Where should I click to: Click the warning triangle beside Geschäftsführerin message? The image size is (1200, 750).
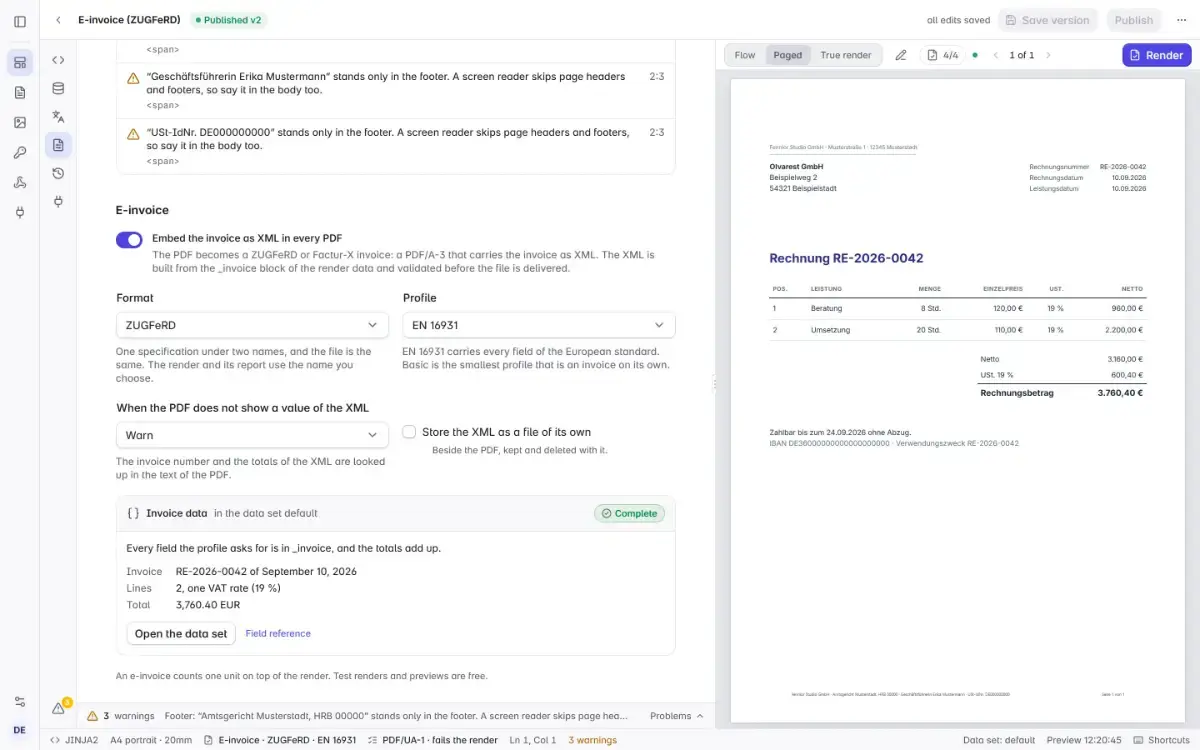[133, 78]
